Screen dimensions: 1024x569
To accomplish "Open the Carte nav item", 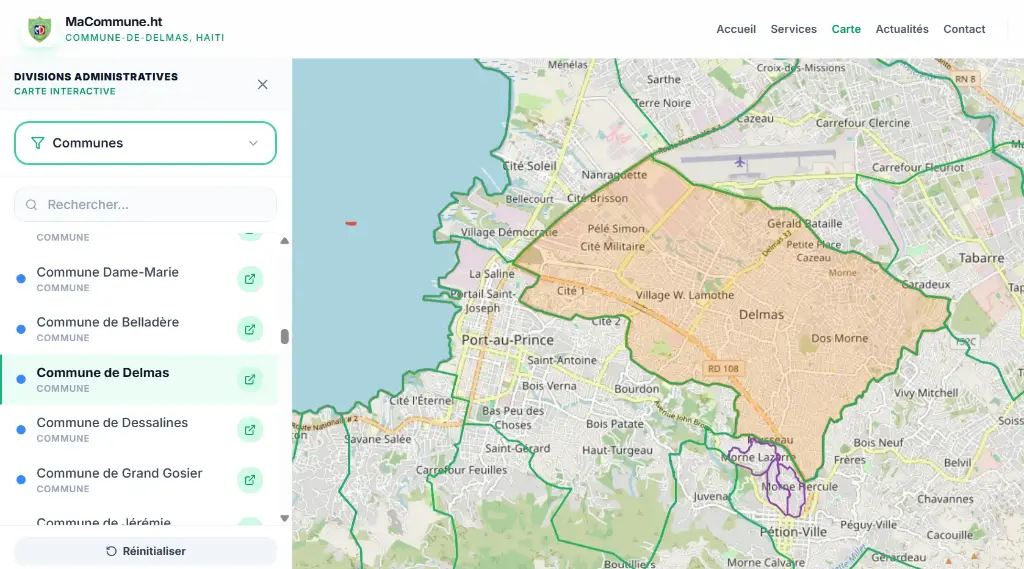I will click(x=846, y=29).
